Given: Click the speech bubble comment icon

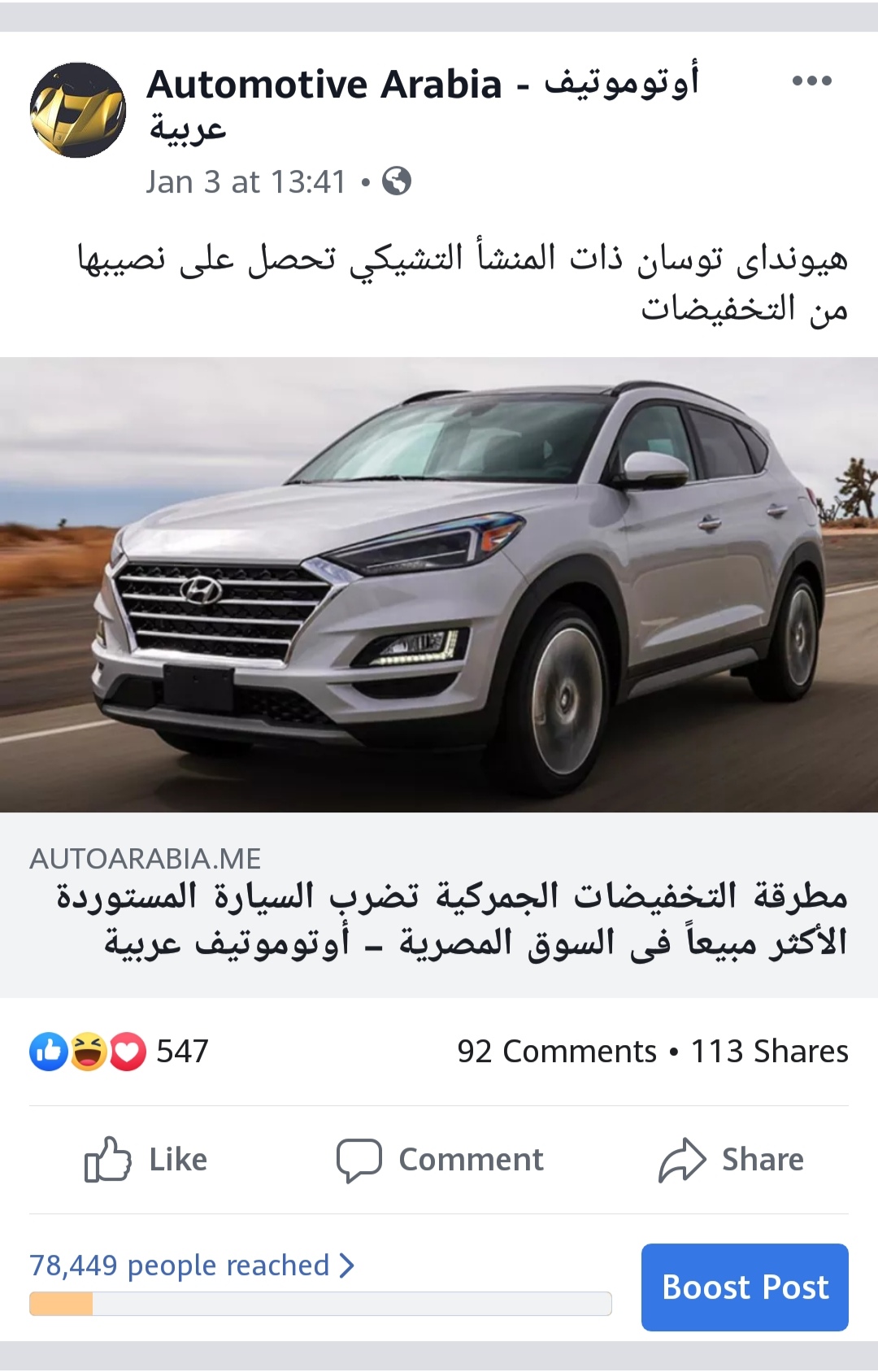Looking at the screenshot, I should [x=359, y=1160].
